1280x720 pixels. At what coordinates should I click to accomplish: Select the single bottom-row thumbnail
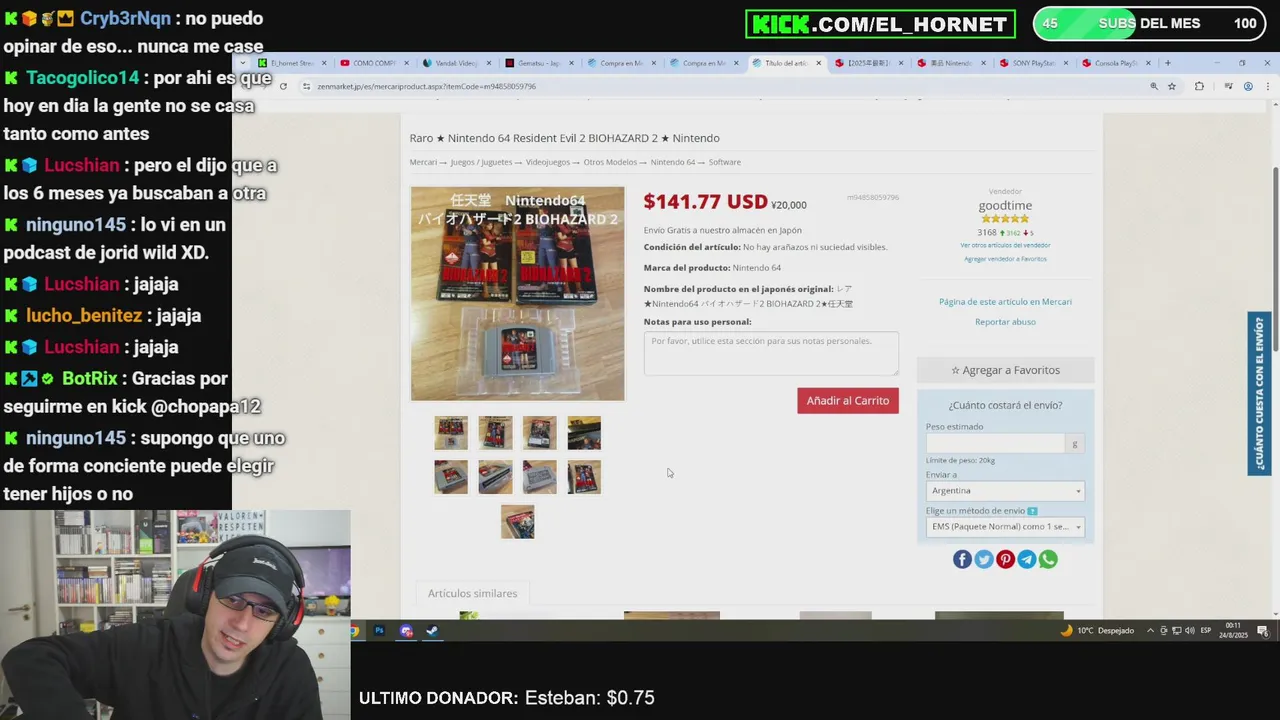tap(517, 522)
